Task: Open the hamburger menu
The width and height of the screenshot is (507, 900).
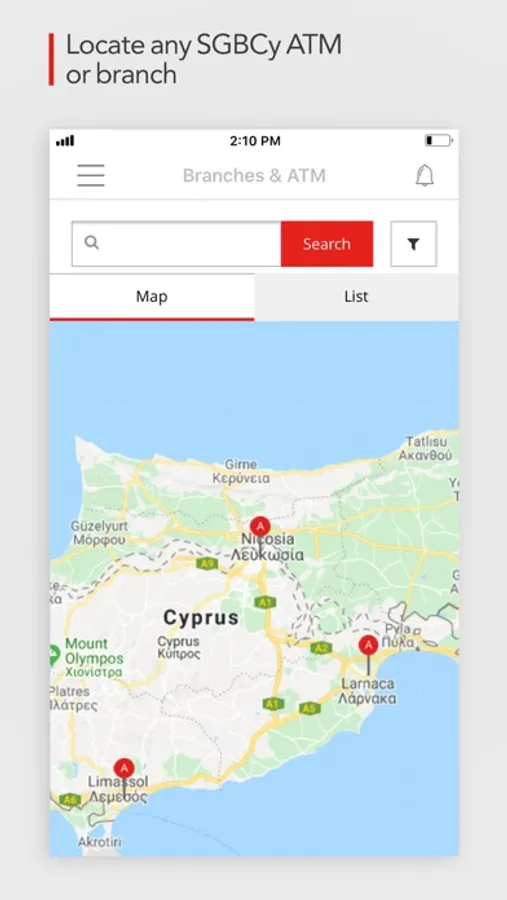Action: 91,175
